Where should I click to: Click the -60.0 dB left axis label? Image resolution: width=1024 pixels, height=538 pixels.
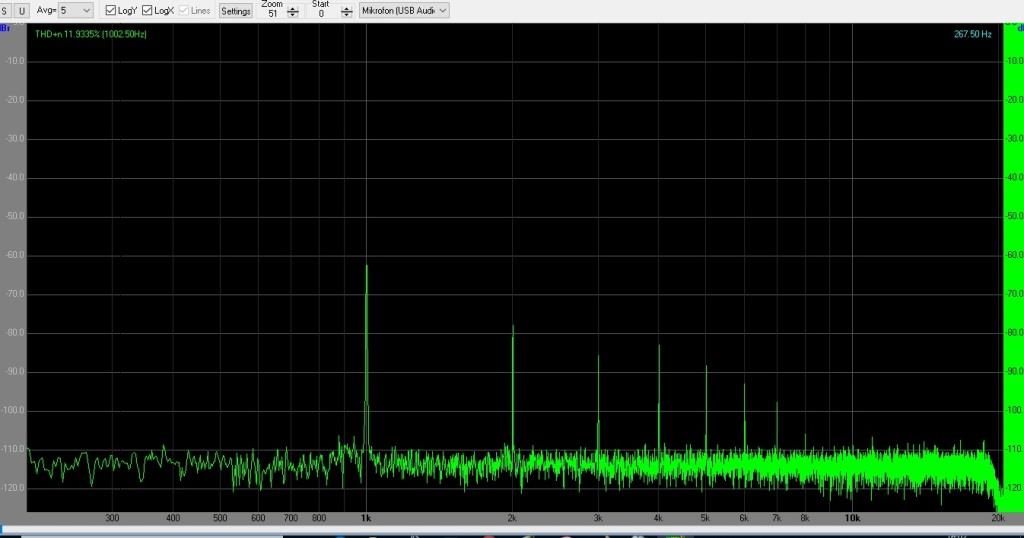(x=13, y=255)
